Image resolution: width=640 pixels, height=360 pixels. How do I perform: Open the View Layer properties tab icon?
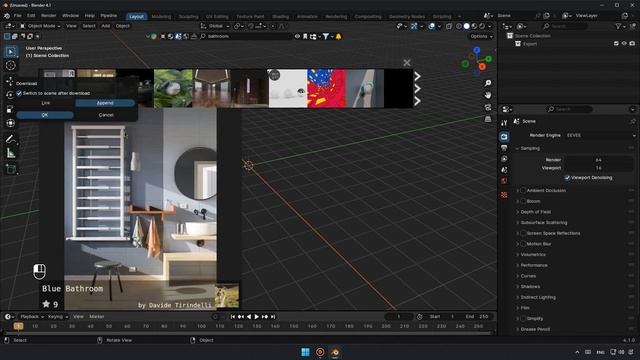click(x=504, y=159)
